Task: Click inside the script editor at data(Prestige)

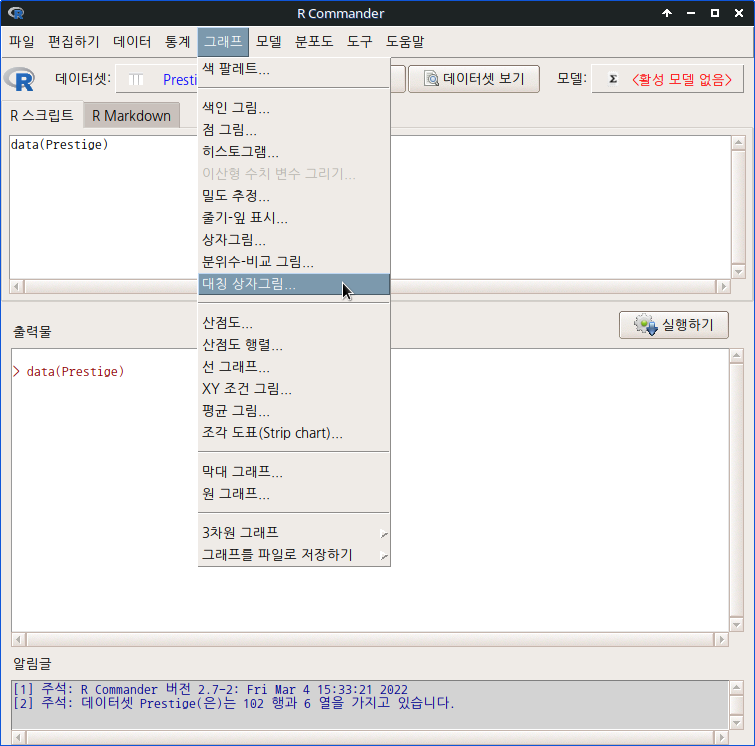Action: click(60, 144)
